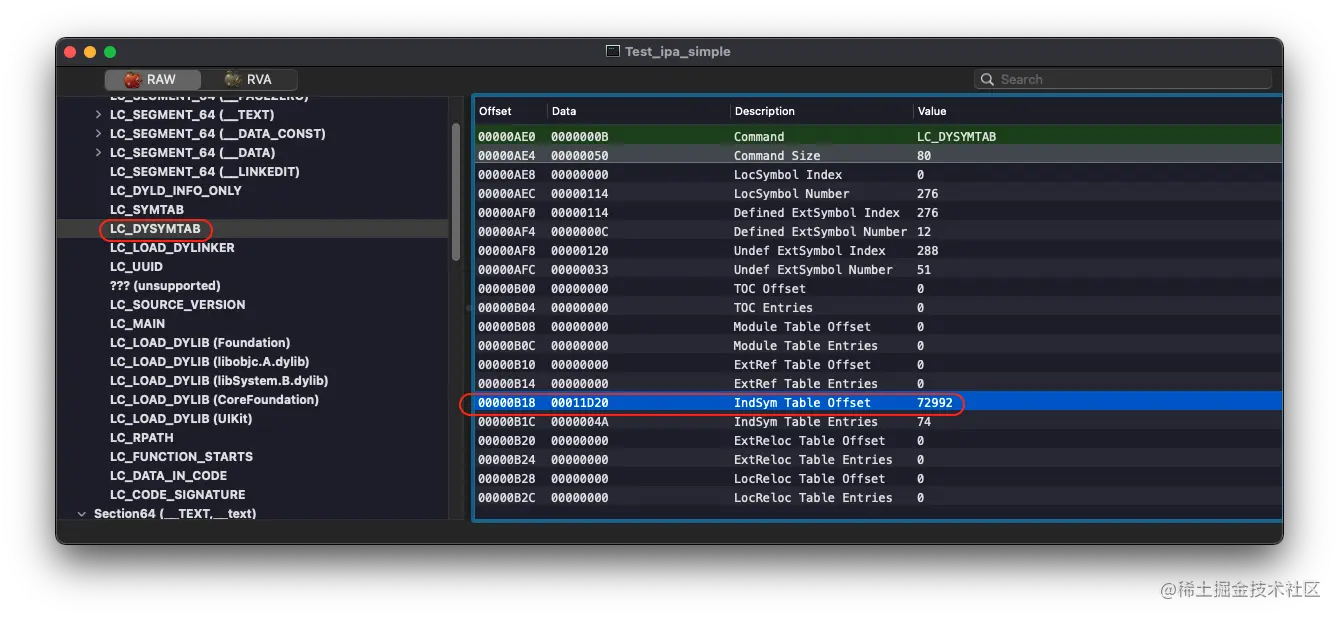Select LC_MAIN command
Viewport: 1339px width, 618px height.
pyautogui.click(x=138, y=324)
